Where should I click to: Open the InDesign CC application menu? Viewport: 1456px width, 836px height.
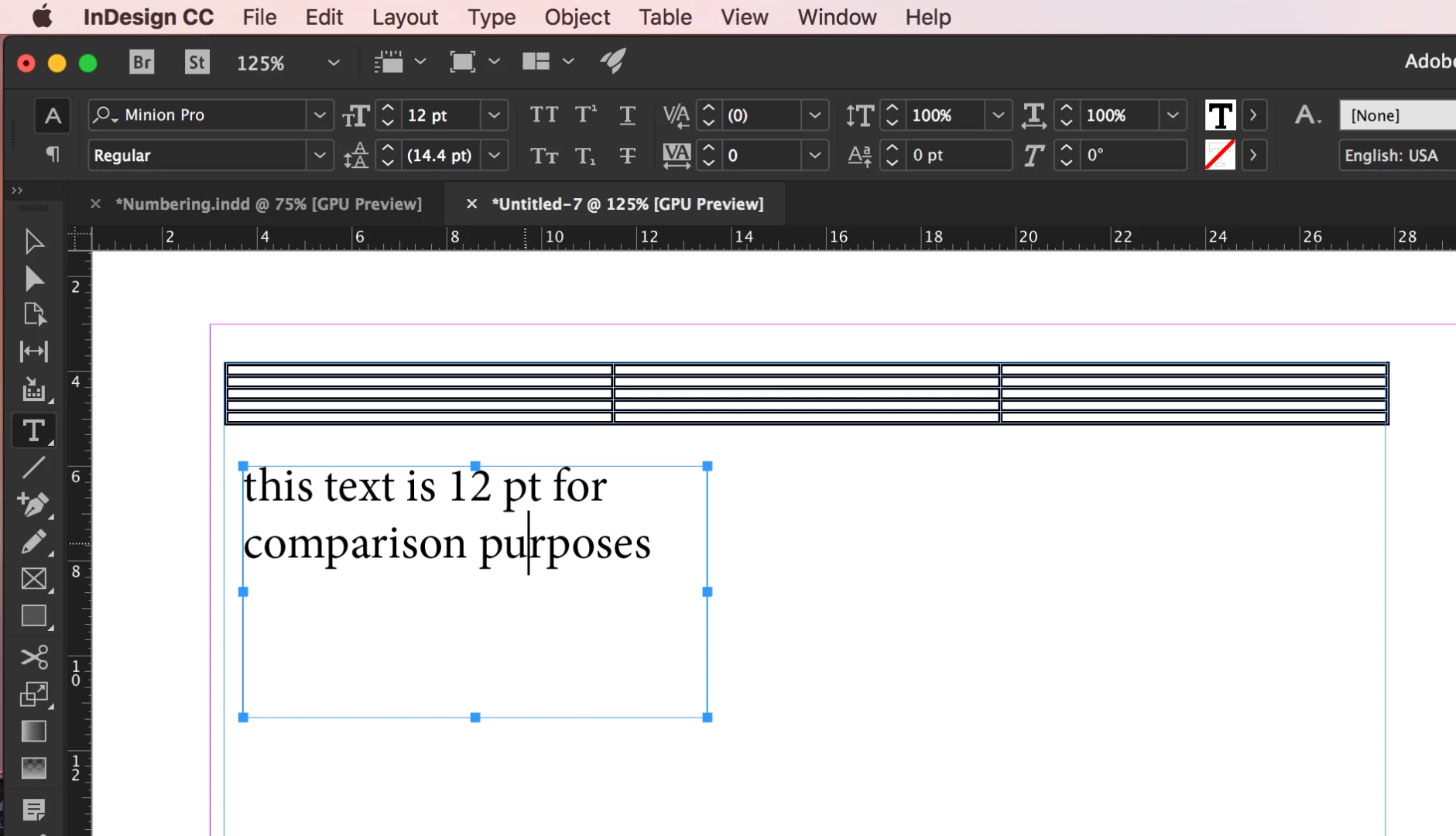click(x=148, y=17)
